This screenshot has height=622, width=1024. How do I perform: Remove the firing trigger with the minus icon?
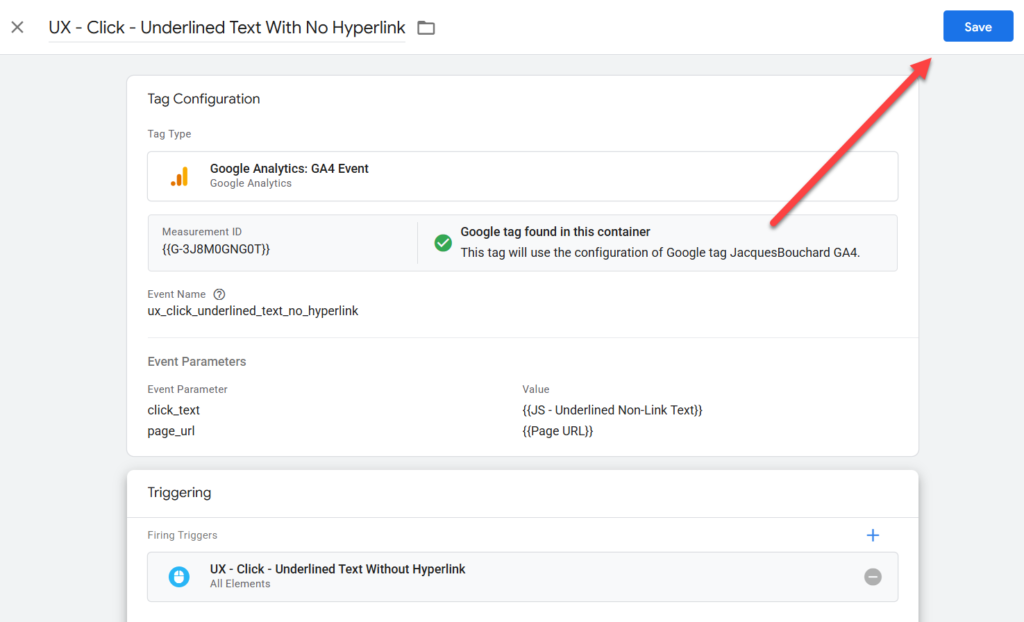point(873,577)
